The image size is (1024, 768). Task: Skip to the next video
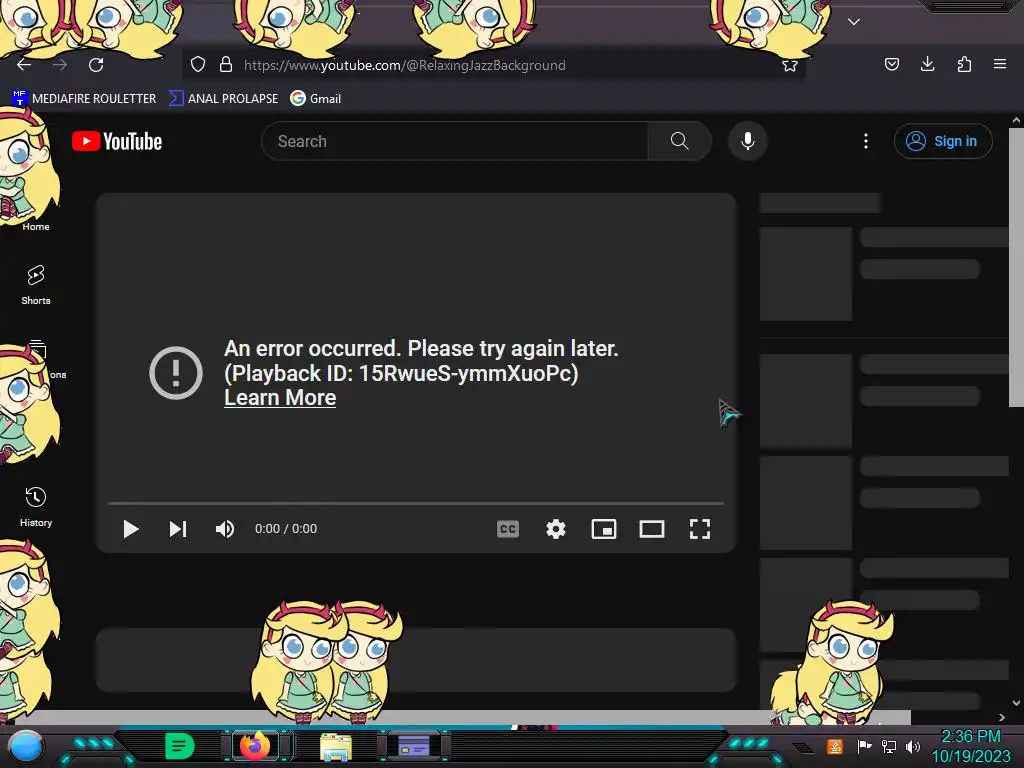(178, 529)
